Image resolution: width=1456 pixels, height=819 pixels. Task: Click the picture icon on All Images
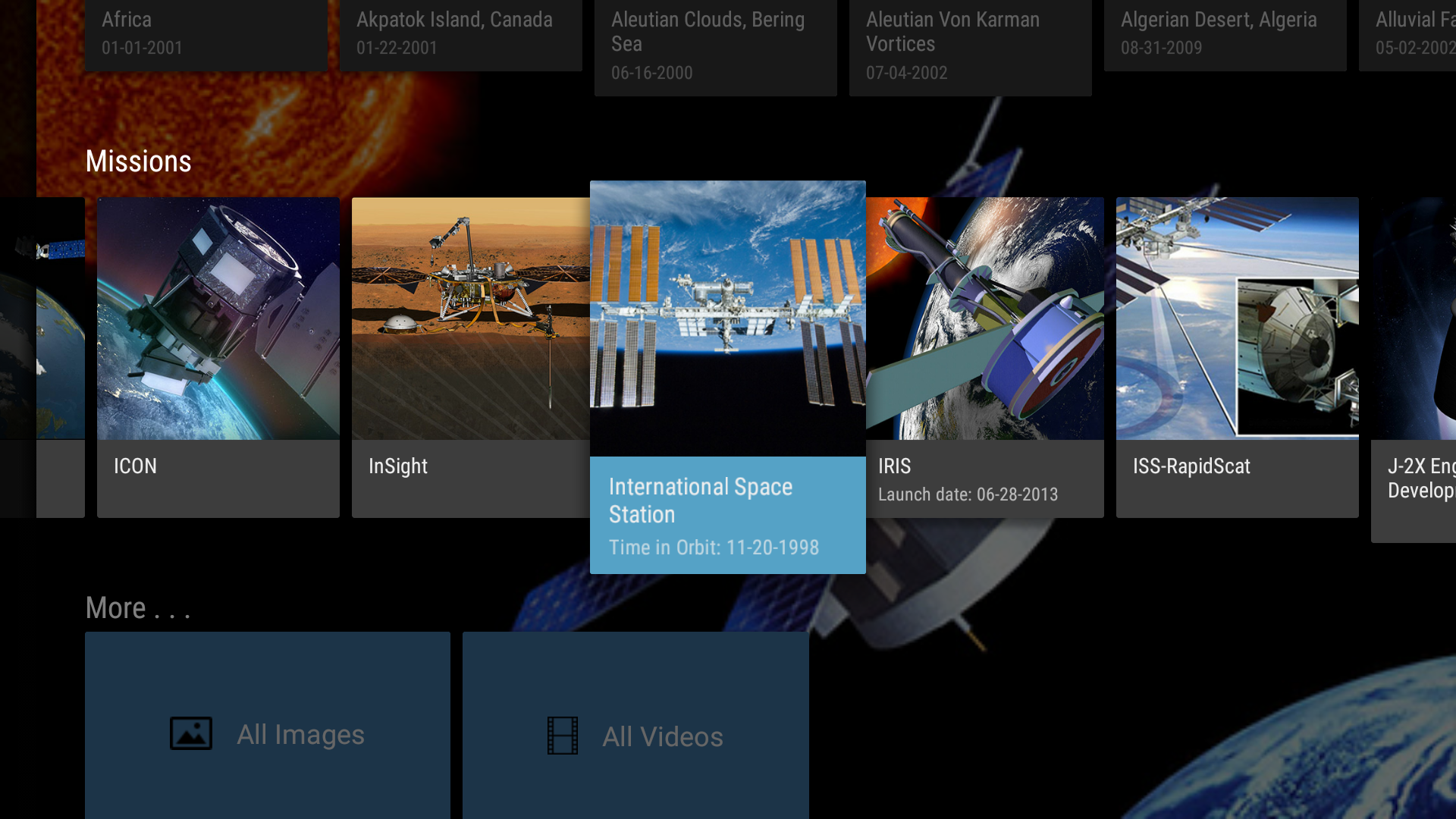190,733
